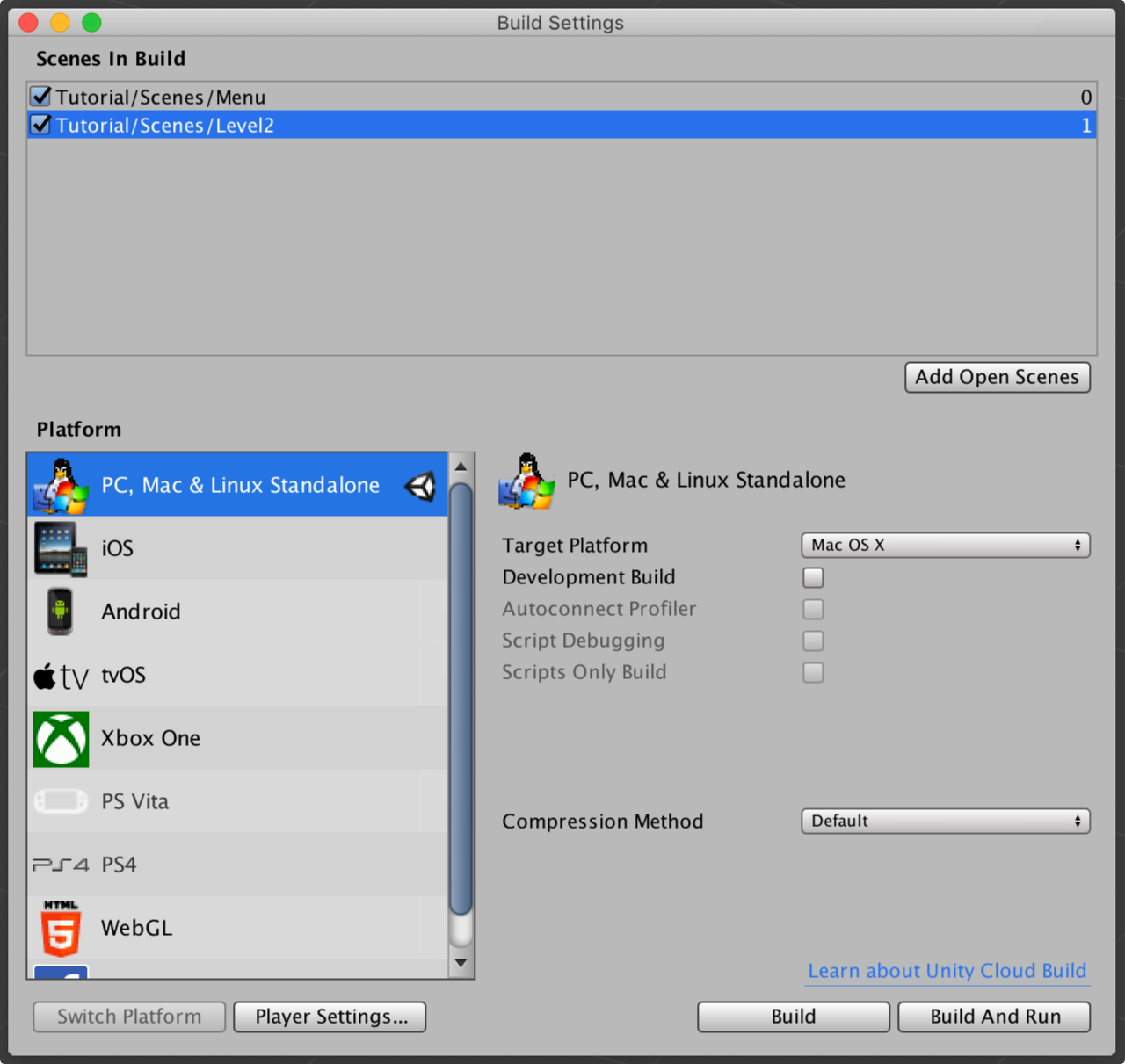Image resolution: width=1125 pixels, height=1064 pixels.
Task: Click the Switch Platform button
Action: click(129, 1017)
